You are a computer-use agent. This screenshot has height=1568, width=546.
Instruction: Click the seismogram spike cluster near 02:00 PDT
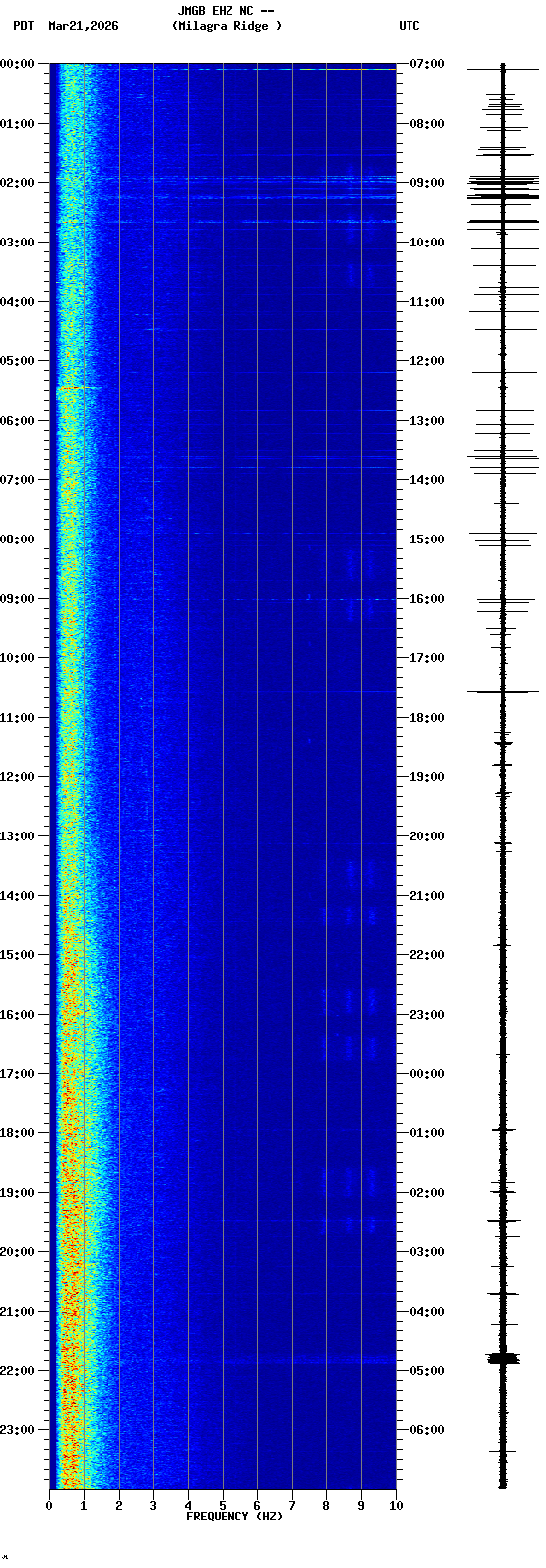503,186
